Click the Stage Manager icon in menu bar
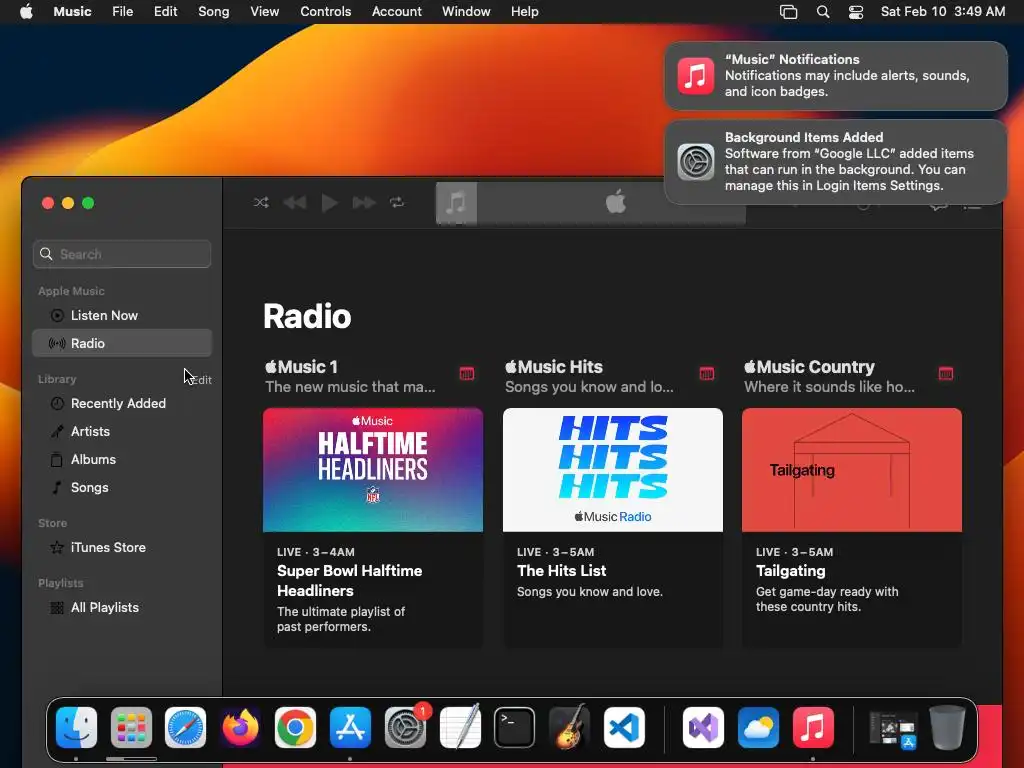Image resolution: width=1024 pixels, height=768 pixels. click(789, 12)
